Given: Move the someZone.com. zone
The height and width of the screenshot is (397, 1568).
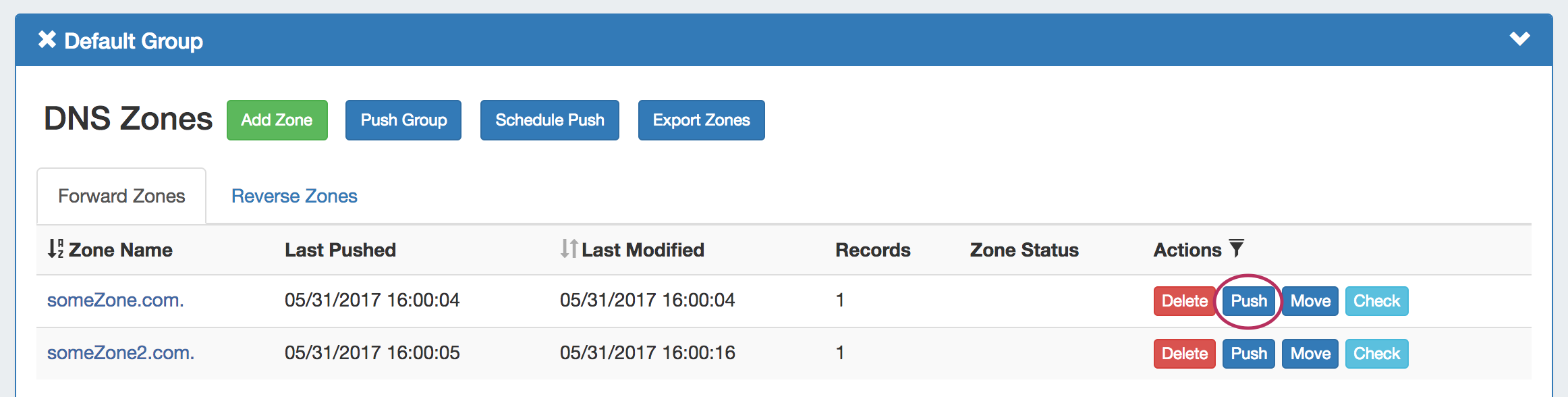Looking at the screenshot, I should [x=1310, y=301].
